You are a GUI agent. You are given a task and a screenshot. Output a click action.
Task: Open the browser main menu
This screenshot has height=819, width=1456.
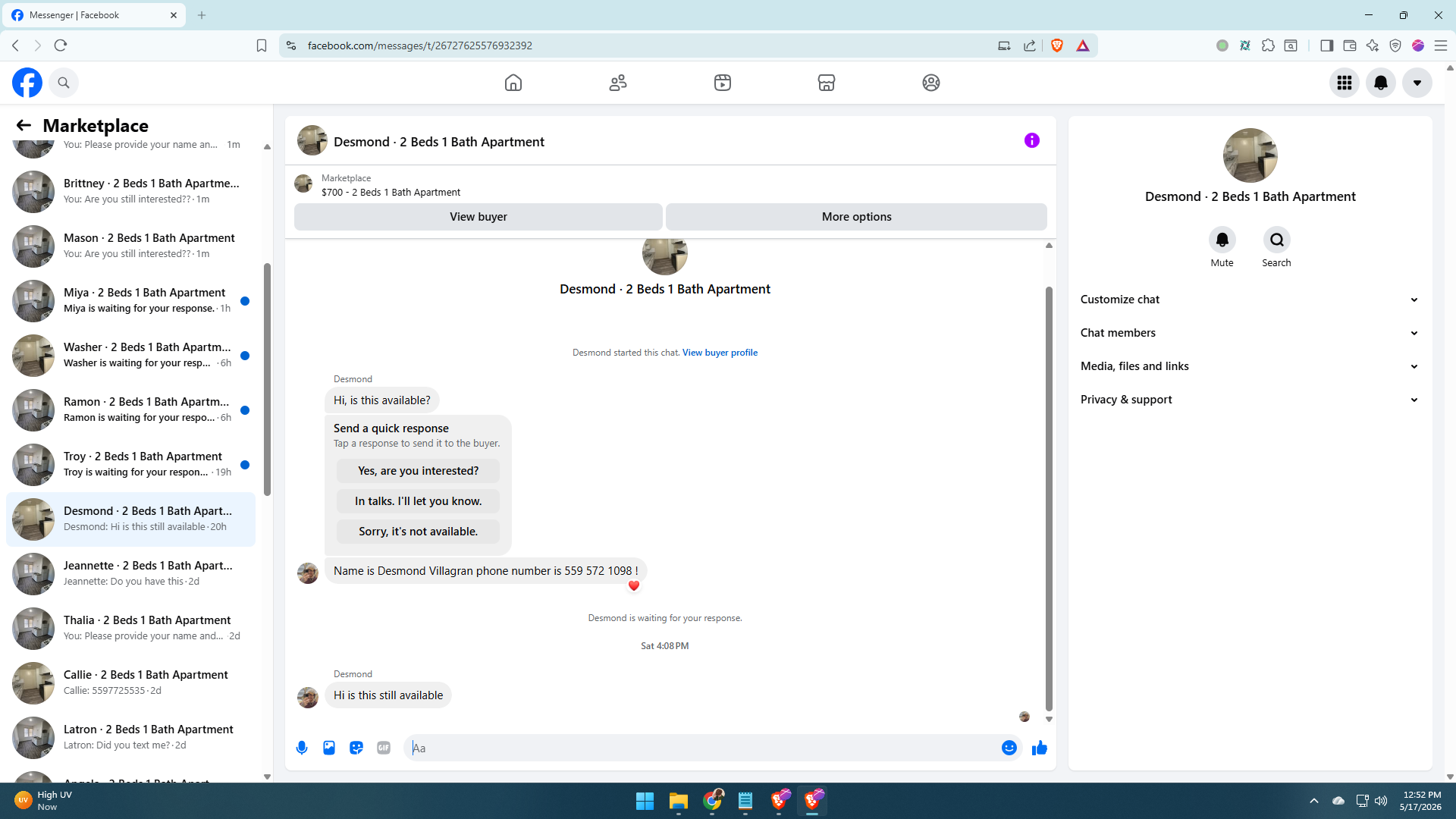coord(1441,45)
